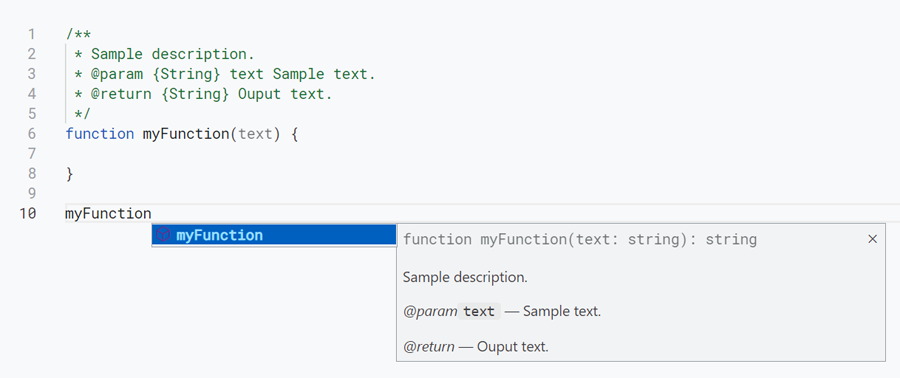Screen dimensions: 900x378
Task: Click the closing brace on line 8
Action: click(70, 173)
